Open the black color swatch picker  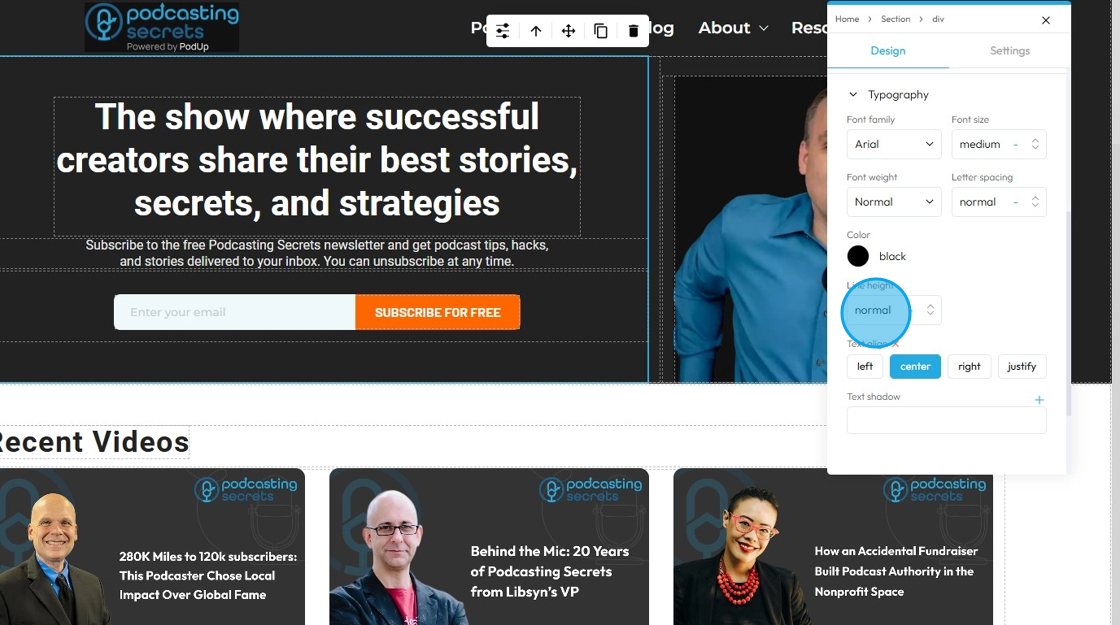click(858, 256)
